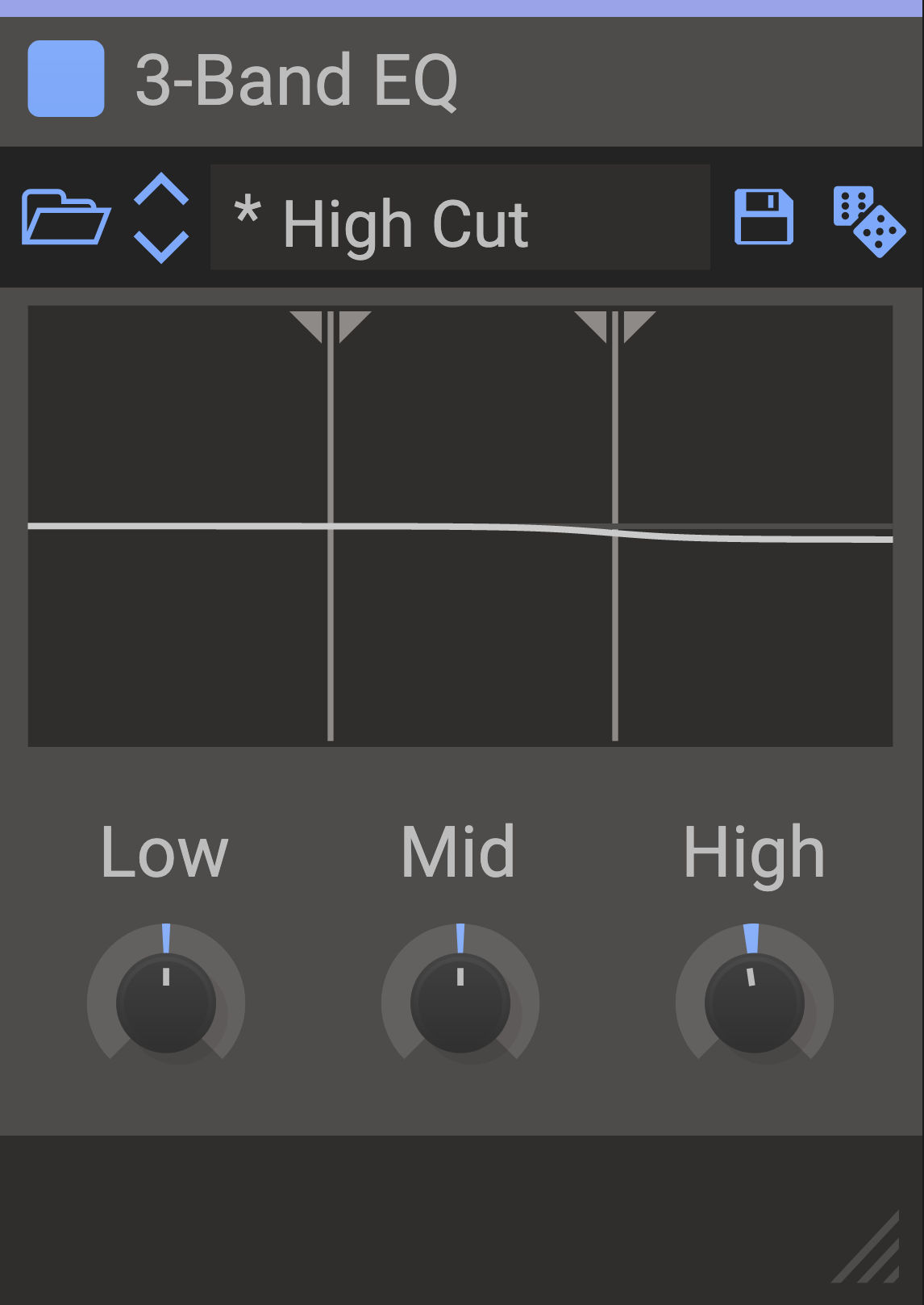The width and height of the screenshot is (924, 1305).
Task: Click the High band label
Action: [x=754, y=853]
